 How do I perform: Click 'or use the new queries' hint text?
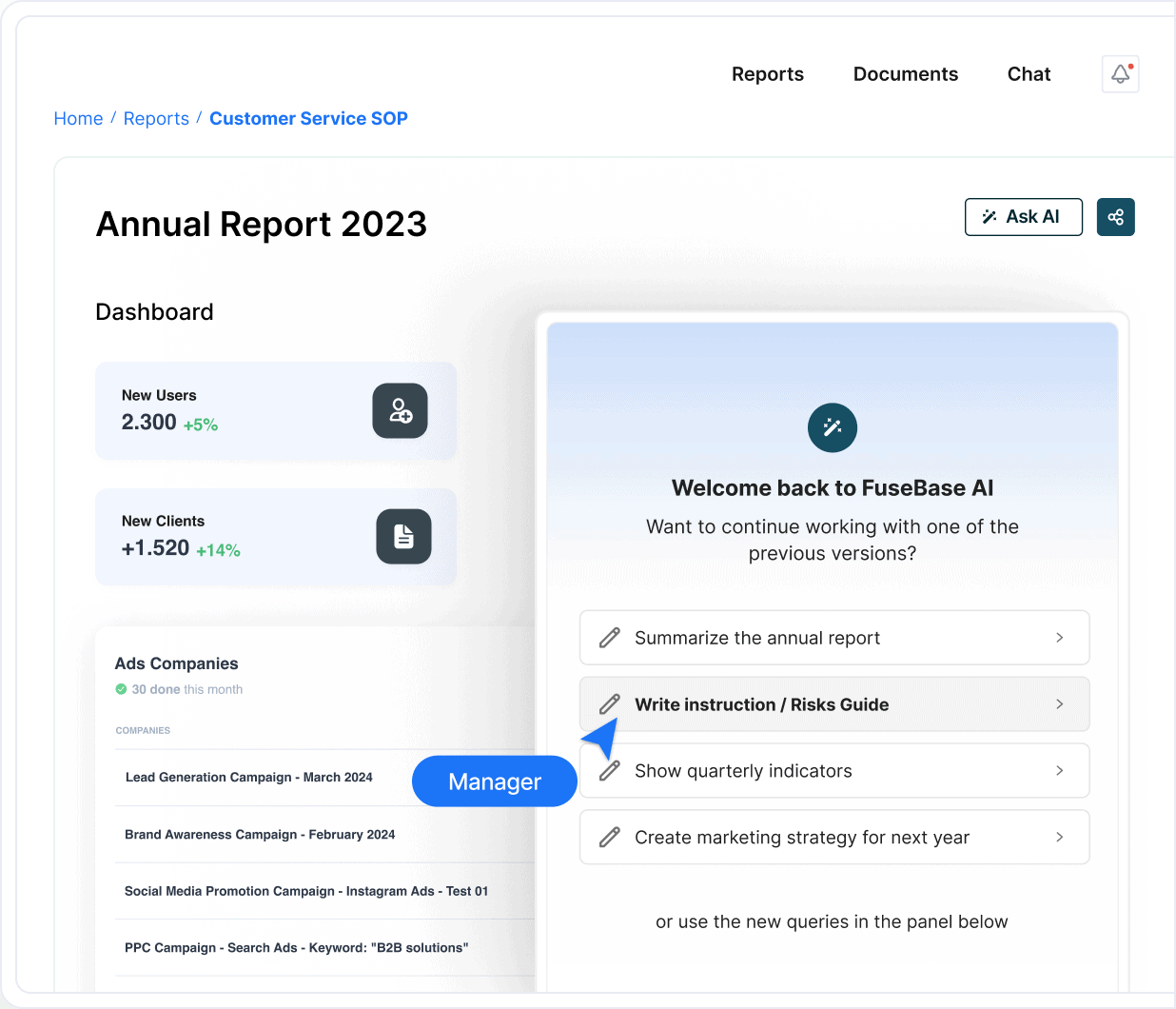coord(832,921)
